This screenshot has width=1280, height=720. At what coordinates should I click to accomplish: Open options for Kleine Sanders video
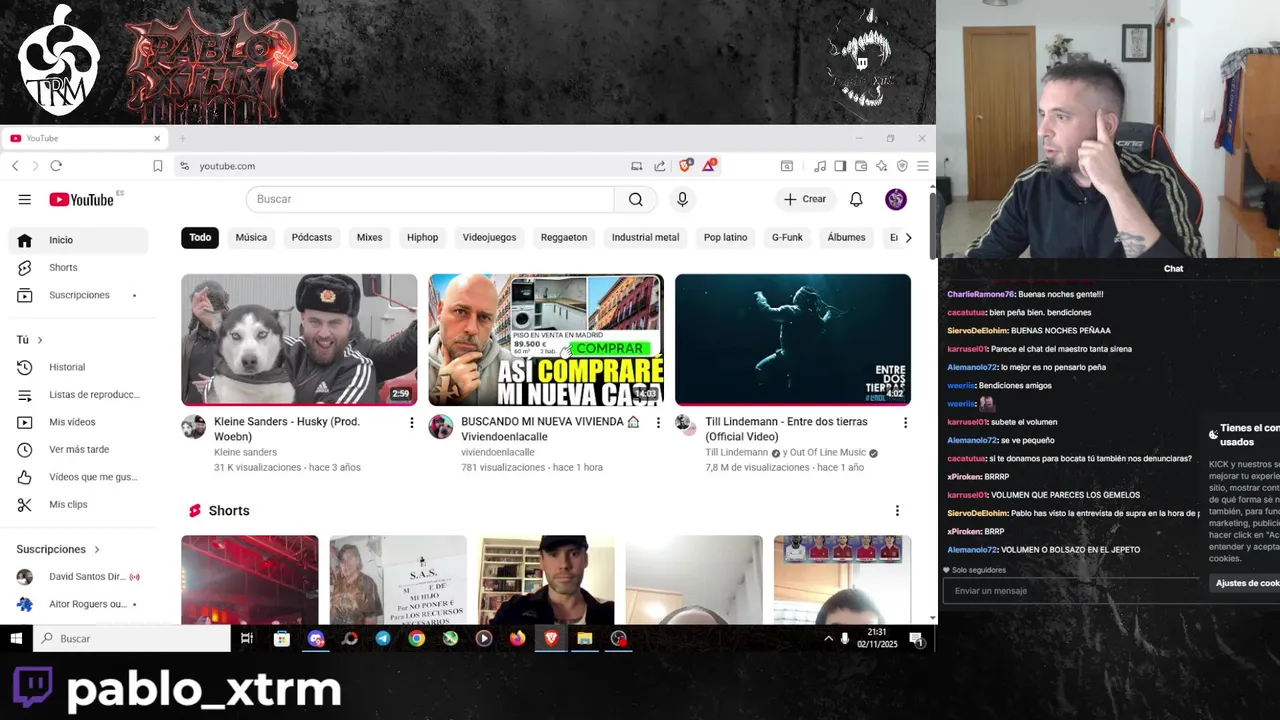click(x=411, y=423)
